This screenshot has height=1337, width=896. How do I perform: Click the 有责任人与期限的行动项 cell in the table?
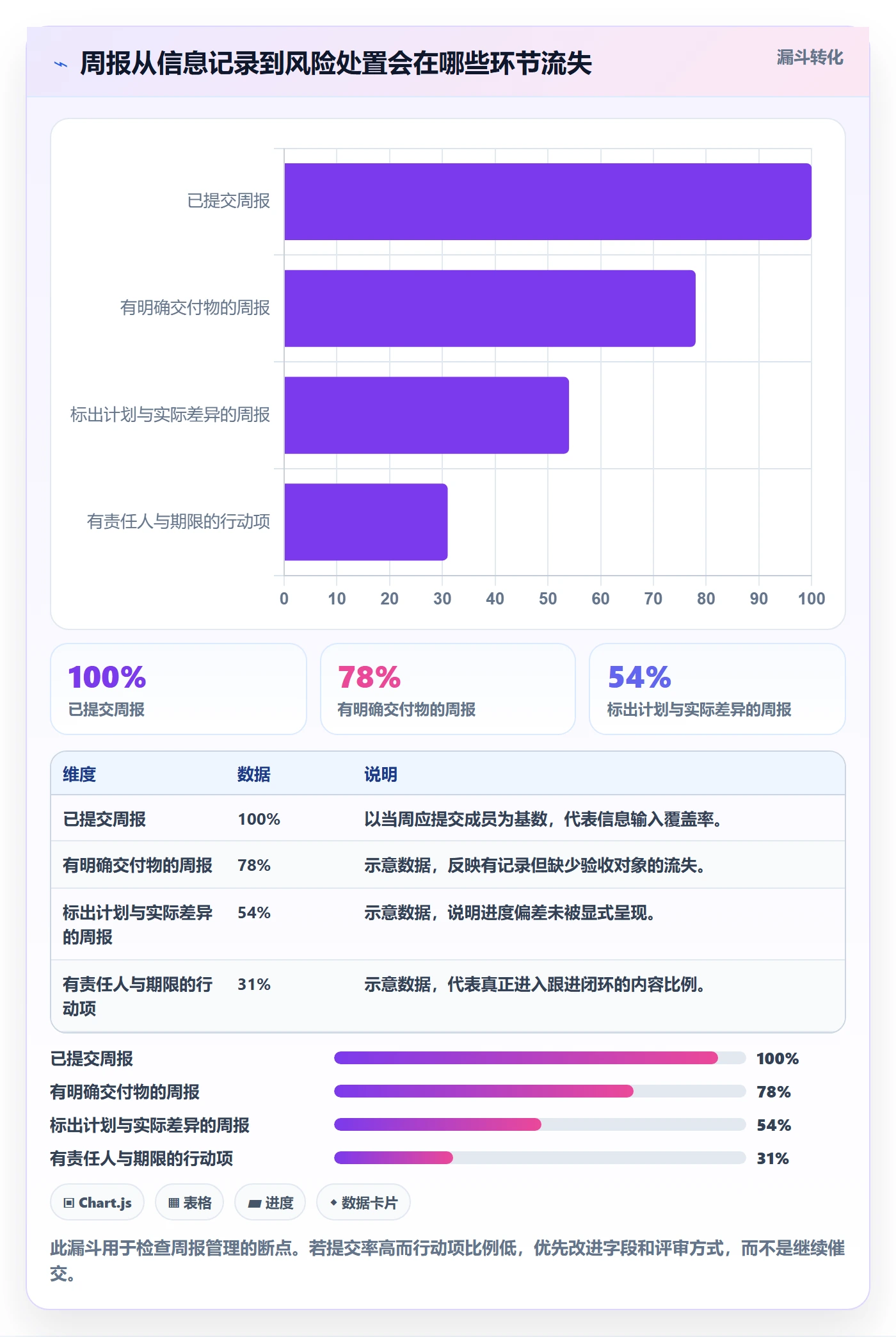click(x=138, y=996)
